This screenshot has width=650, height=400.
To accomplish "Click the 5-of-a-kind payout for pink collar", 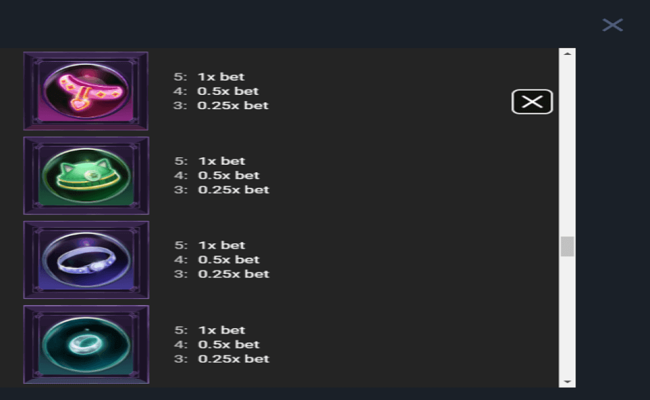I will coord(221,76).
